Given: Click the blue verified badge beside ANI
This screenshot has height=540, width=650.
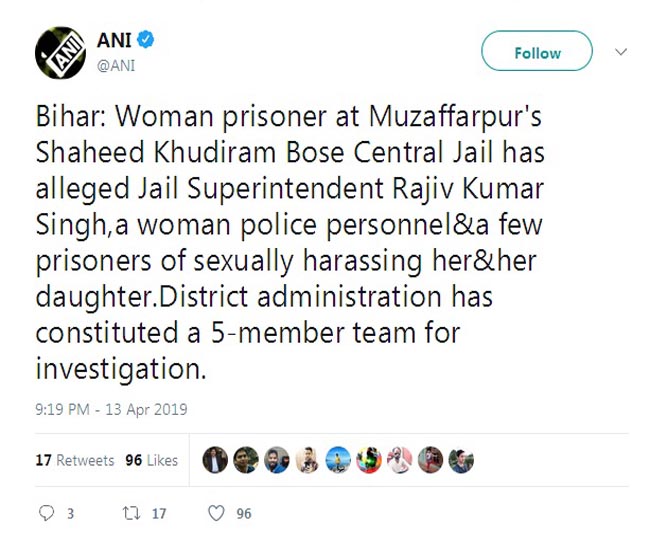Looking at the screenshot, I should pos(146,41).
